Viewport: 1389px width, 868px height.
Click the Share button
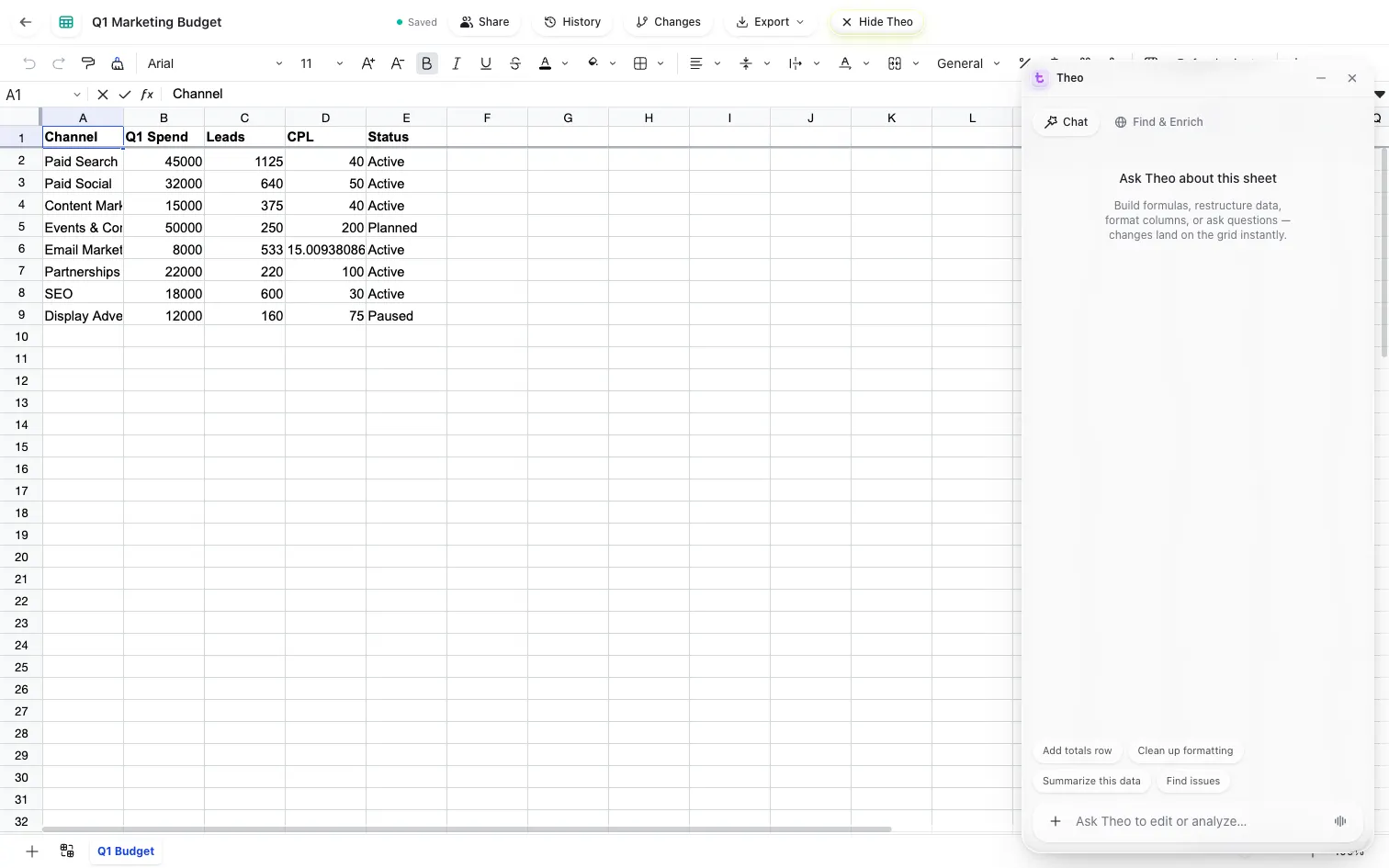(484, 22)
